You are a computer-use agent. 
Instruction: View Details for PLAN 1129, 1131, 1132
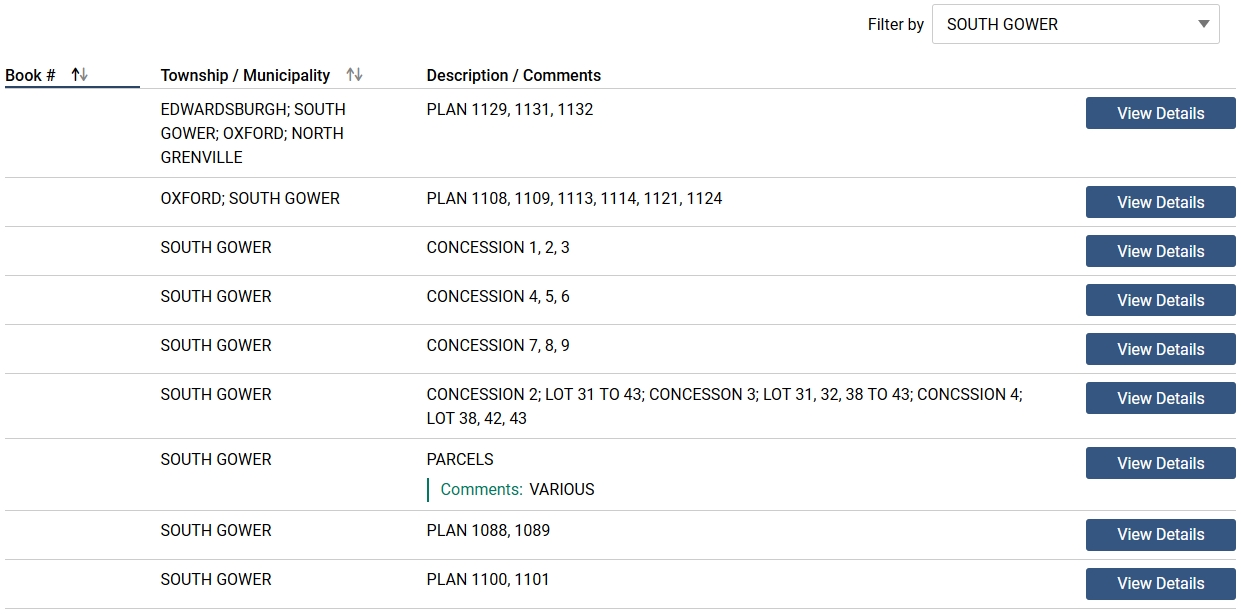[1160, 113]
